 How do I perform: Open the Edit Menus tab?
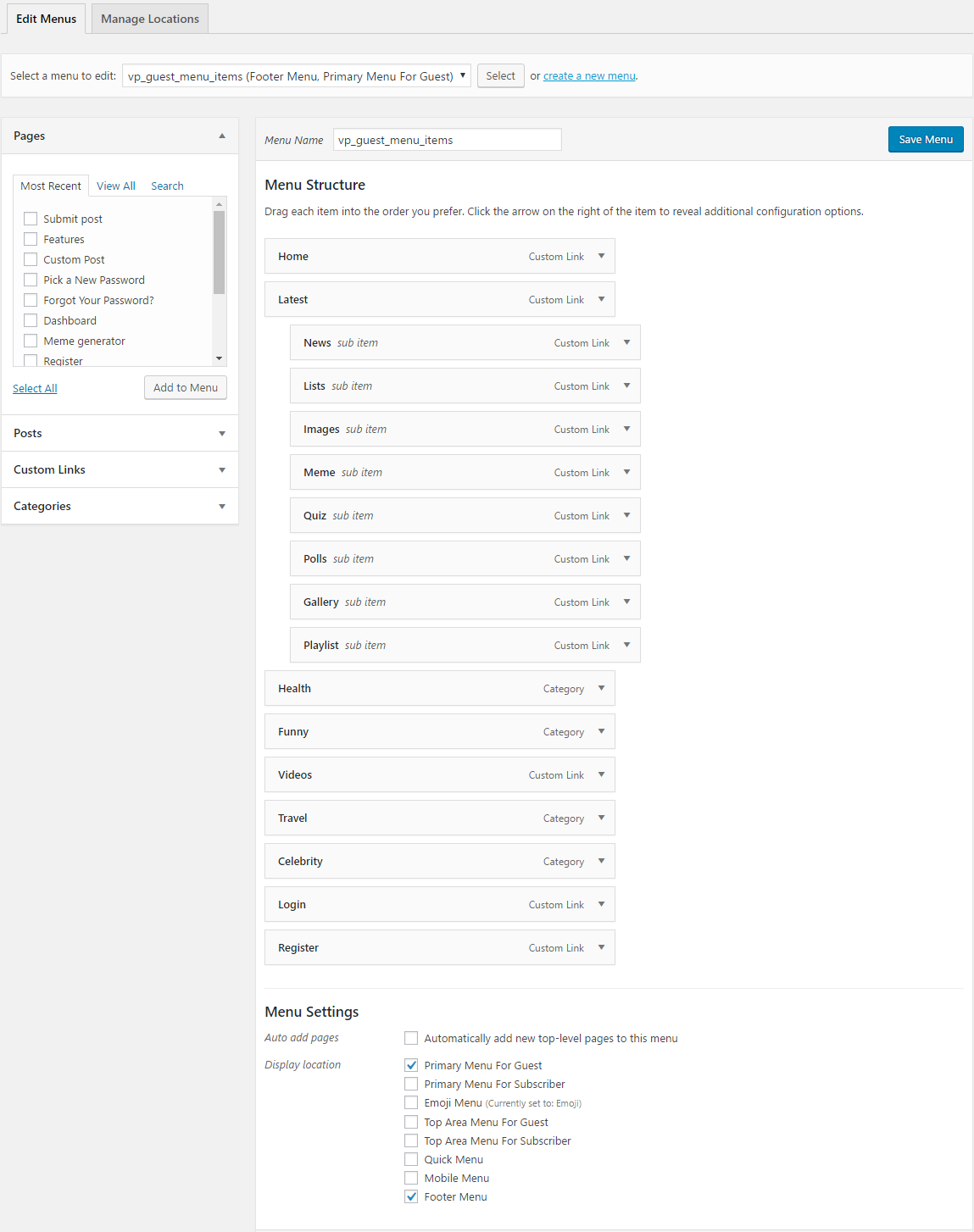click(46, 19)
